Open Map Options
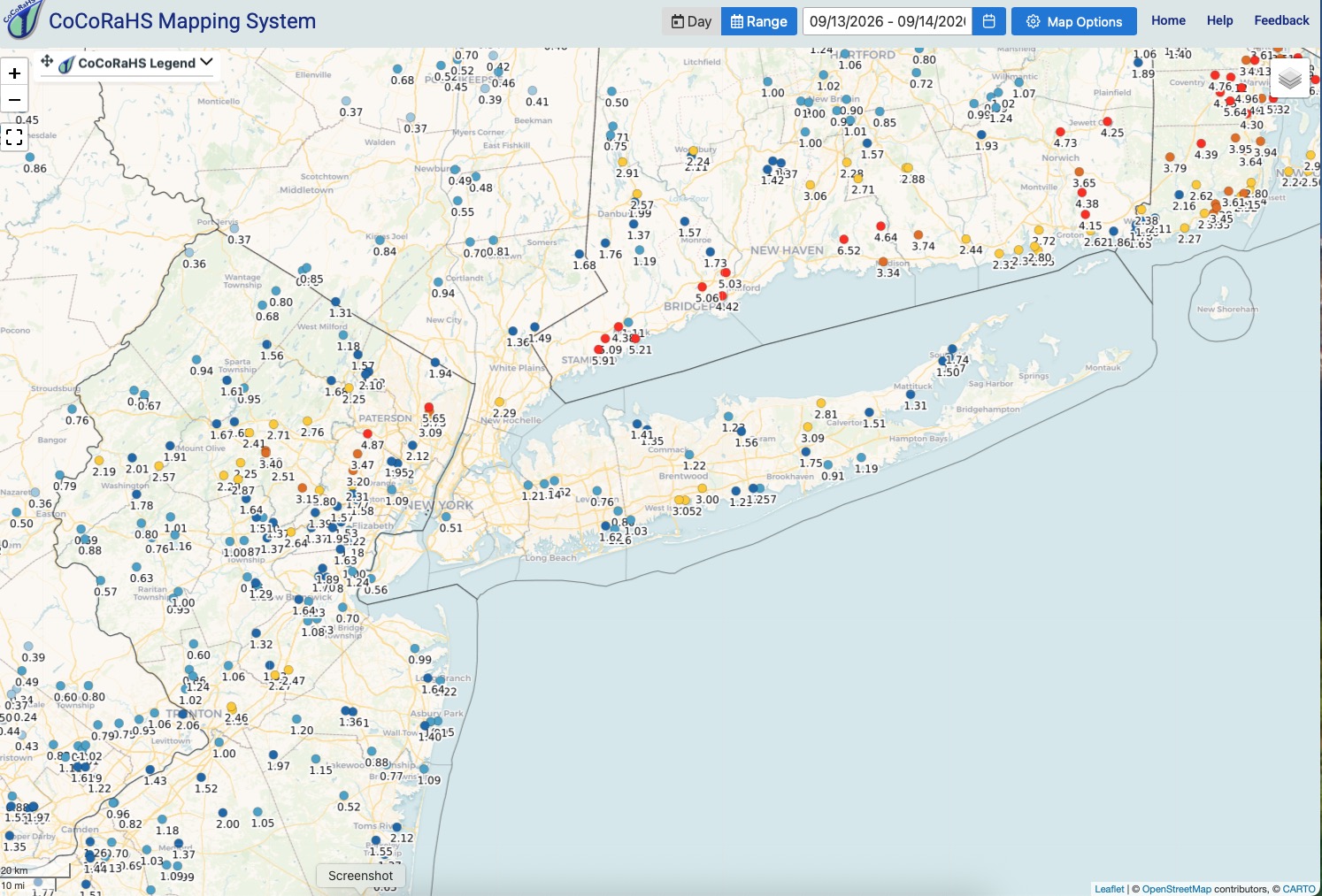1322x896 pixels. (1074, 21)
